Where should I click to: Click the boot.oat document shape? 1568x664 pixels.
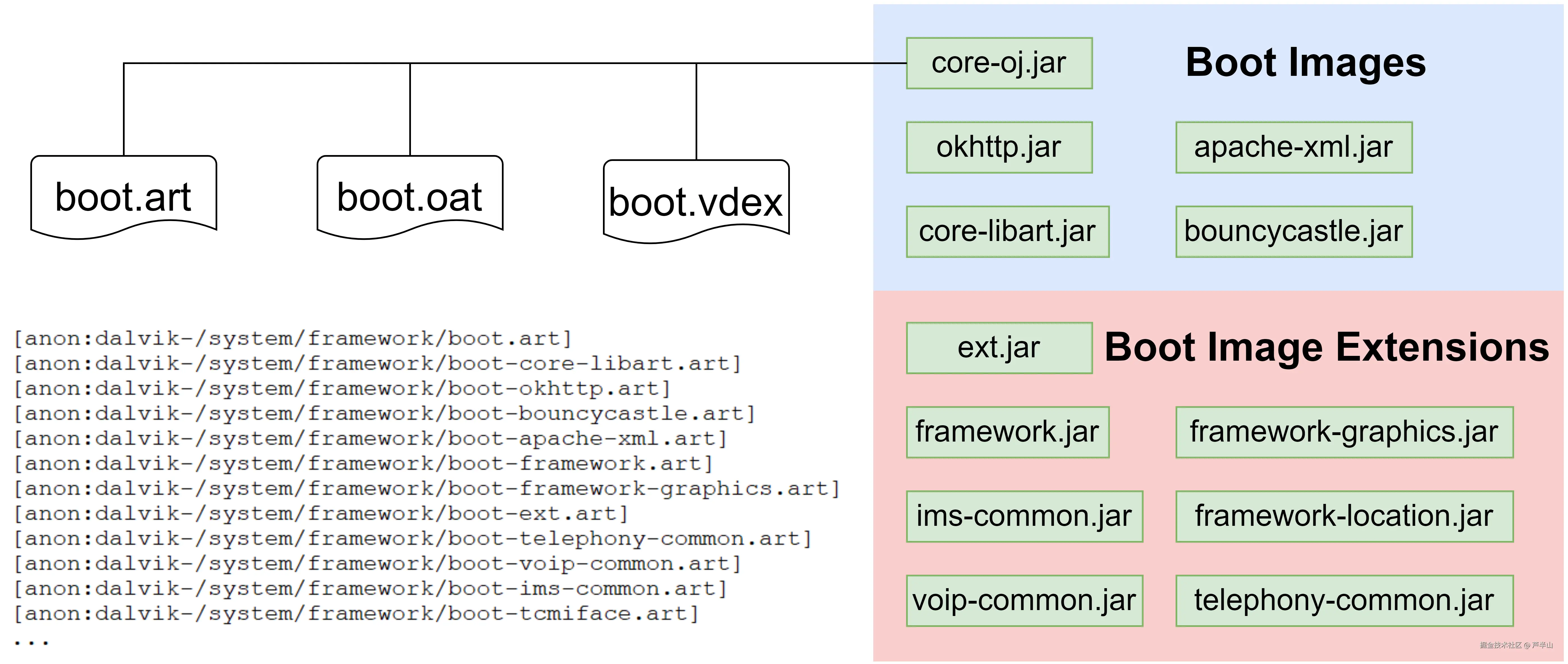[x=410, y=196]
